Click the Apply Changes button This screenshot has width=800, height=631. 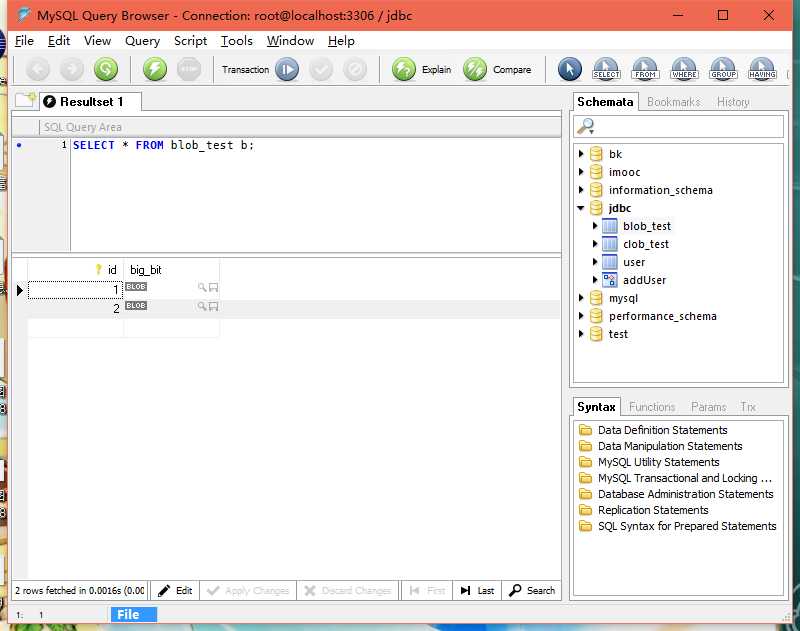[x=248, y=591]
